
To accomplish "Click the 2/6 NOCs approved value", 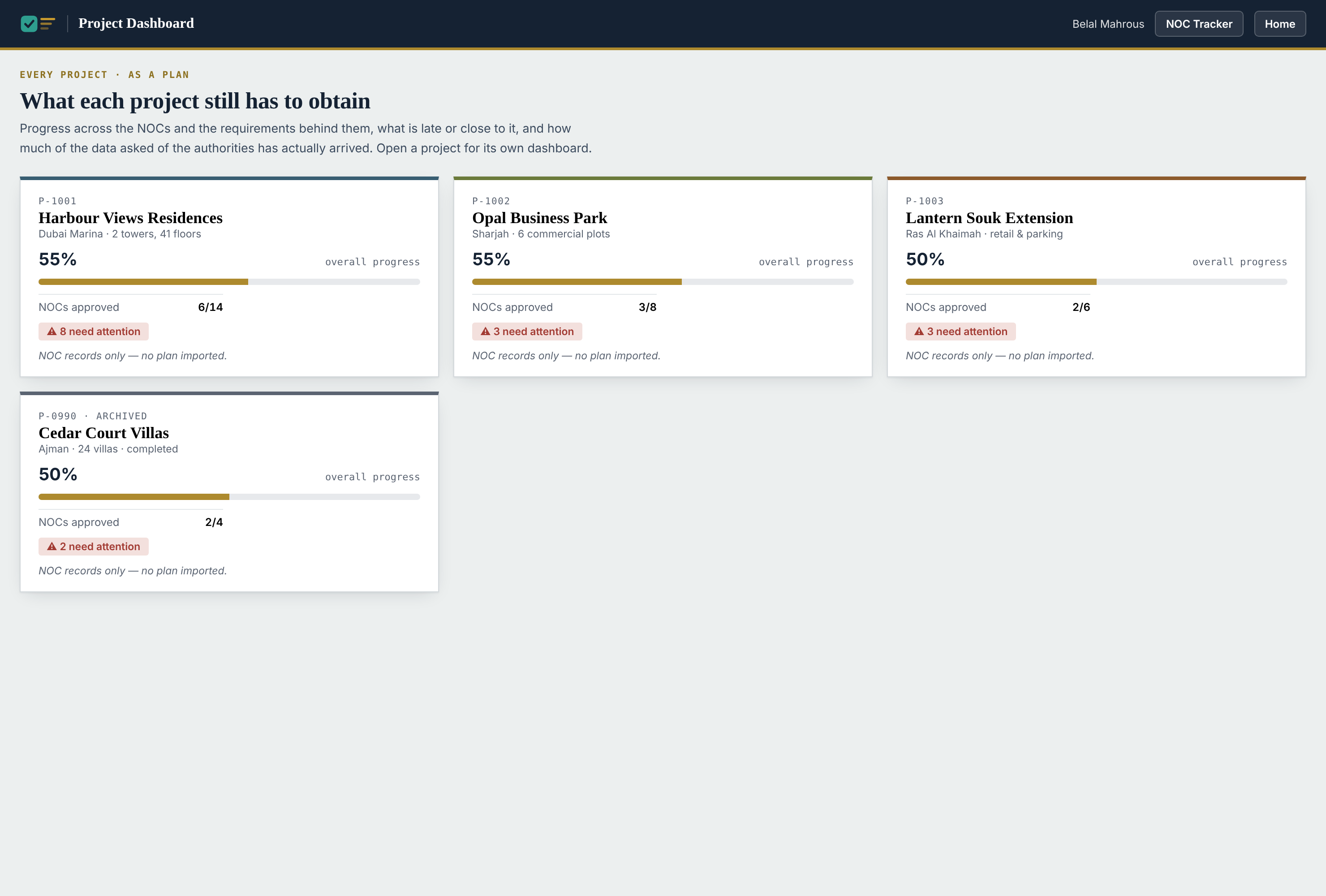I will (x=1081, y=307).
